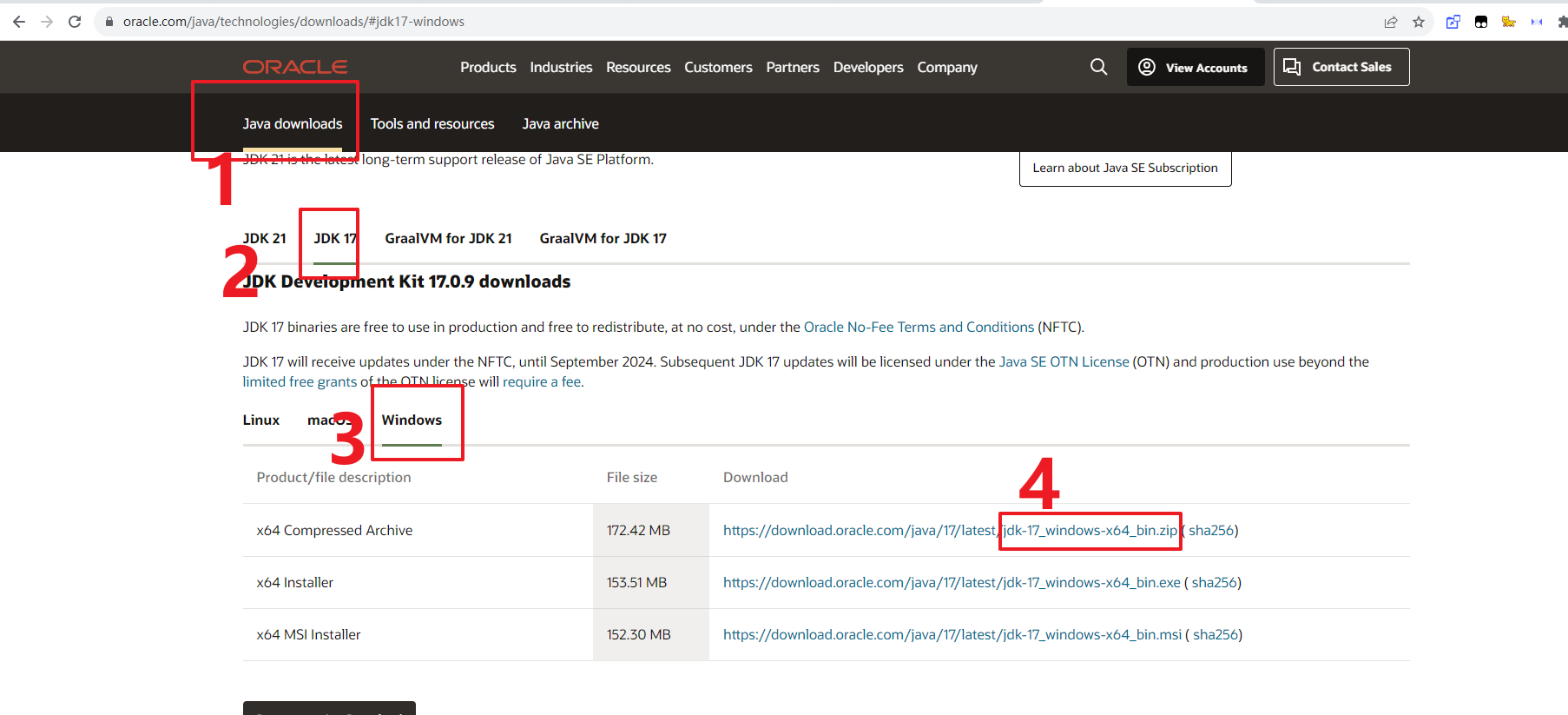Download the jdk-17 windows x64 zip link
Viewport: 1568px width, 715px height.
(950, 530)
